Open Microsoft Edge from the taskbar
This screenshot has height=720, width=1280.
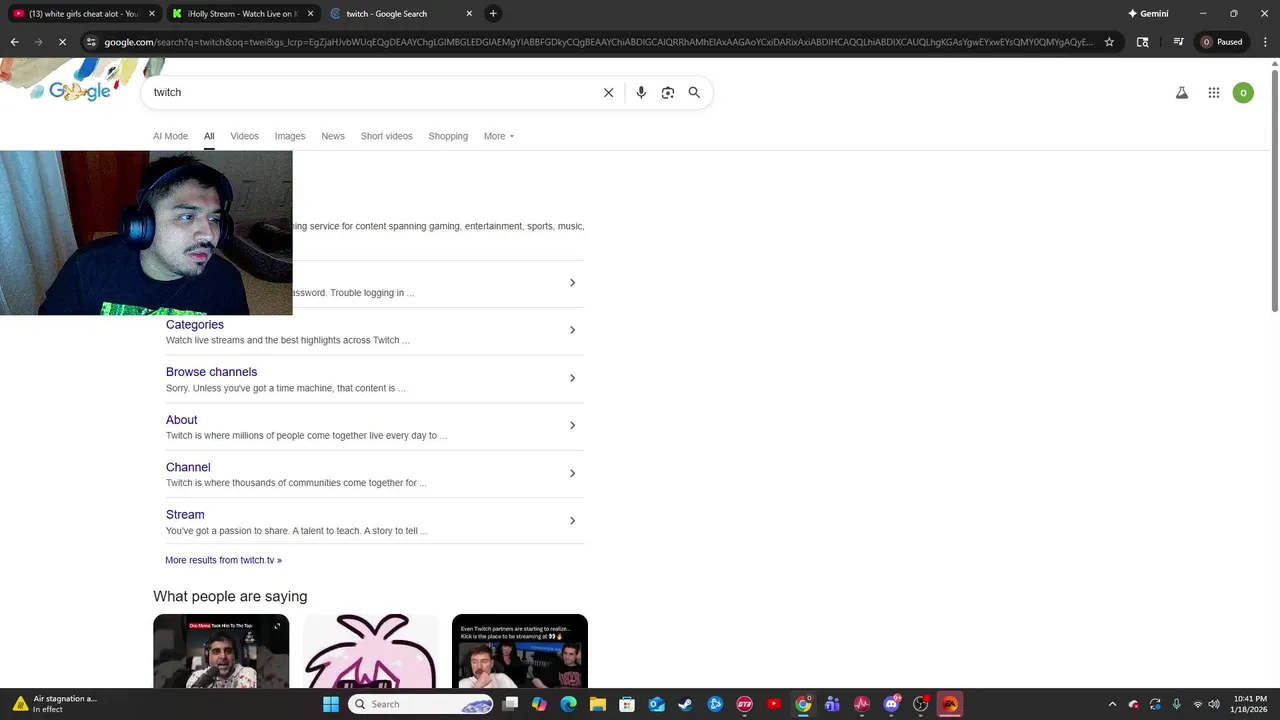[x=569, y=704]
